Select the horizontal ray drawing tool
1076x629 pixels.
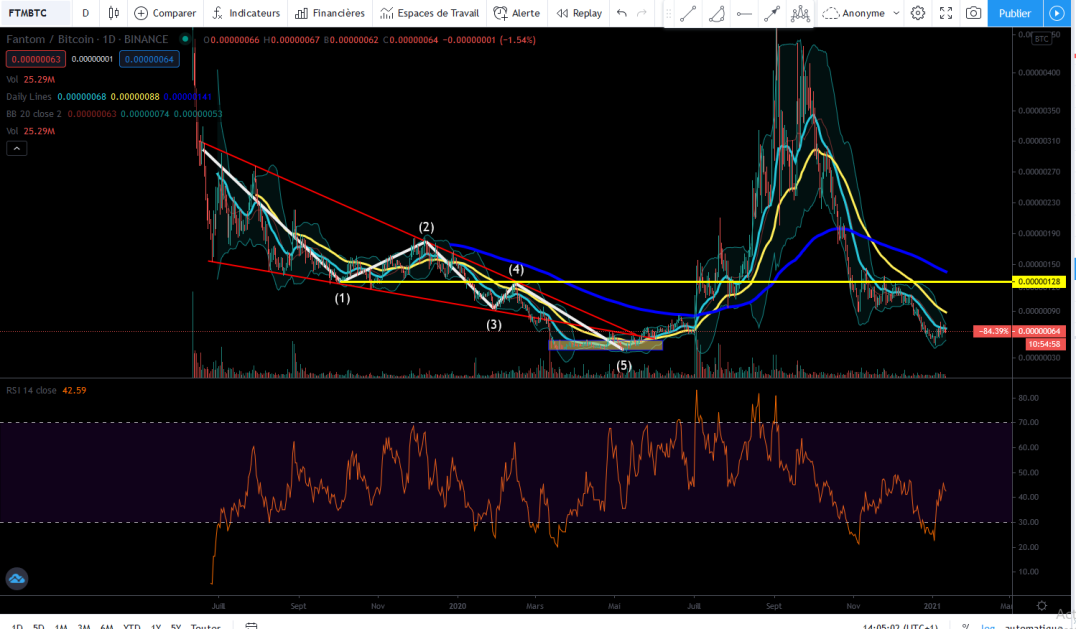coord(744,13)
